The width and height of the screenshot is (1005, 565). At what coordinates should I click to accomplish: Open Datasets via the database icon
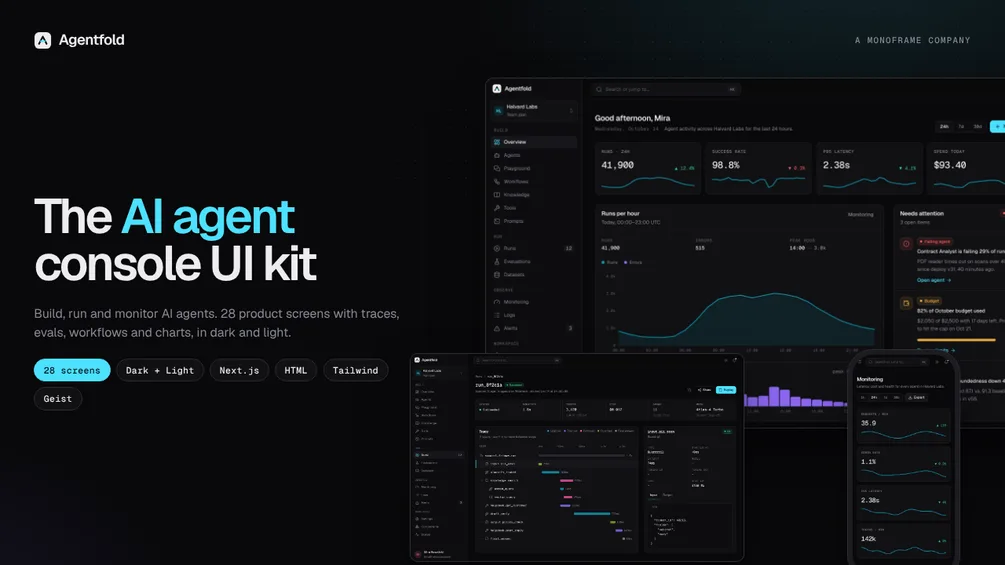click(x=497, y=275)
